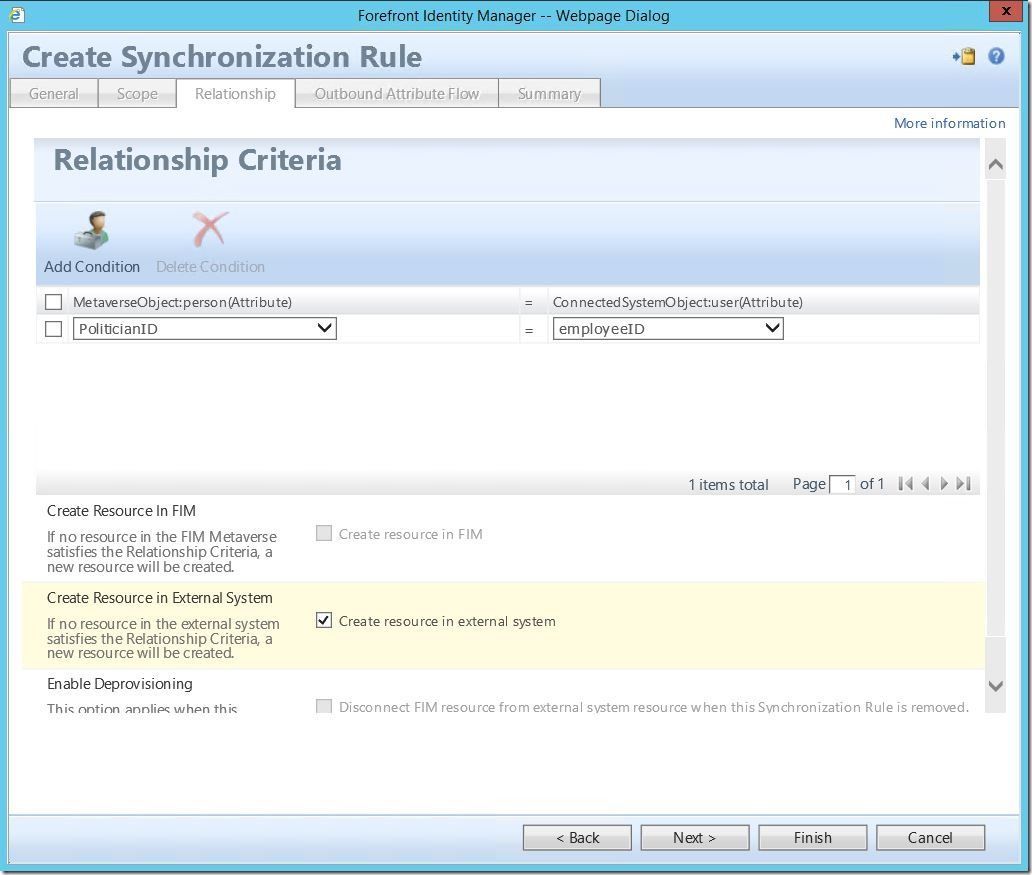Viewport: 1032px width, 875px height.
Task: Go to previous page of conditions list
Action: pos(925,484)
